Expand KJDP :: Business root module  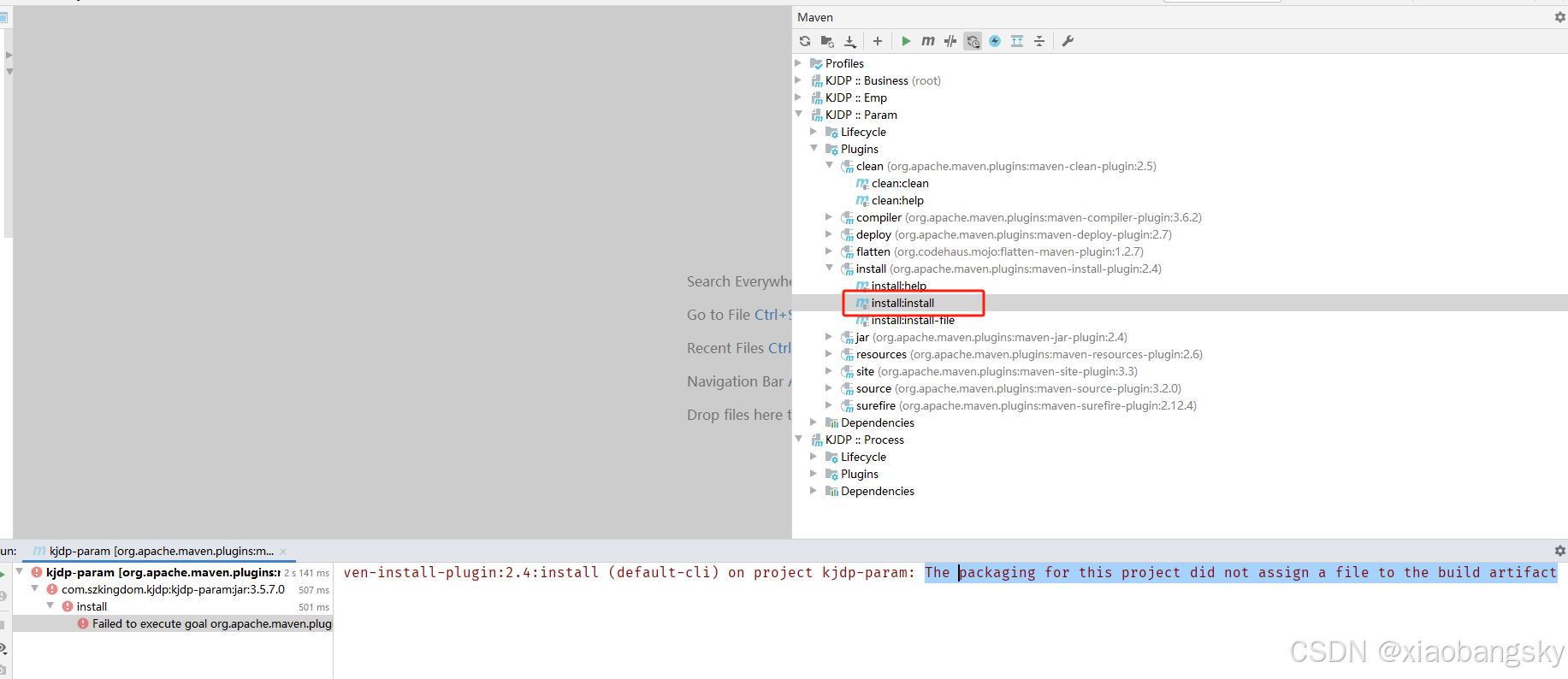(x=798, y=80)
